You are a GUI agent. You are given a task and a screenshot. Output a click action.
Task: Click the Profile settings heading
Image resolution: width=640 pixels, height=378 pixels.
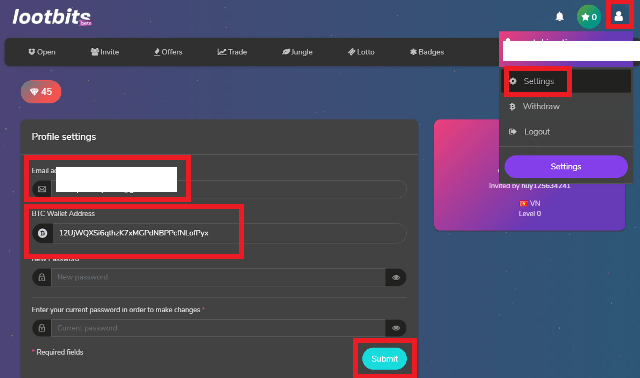64,137
